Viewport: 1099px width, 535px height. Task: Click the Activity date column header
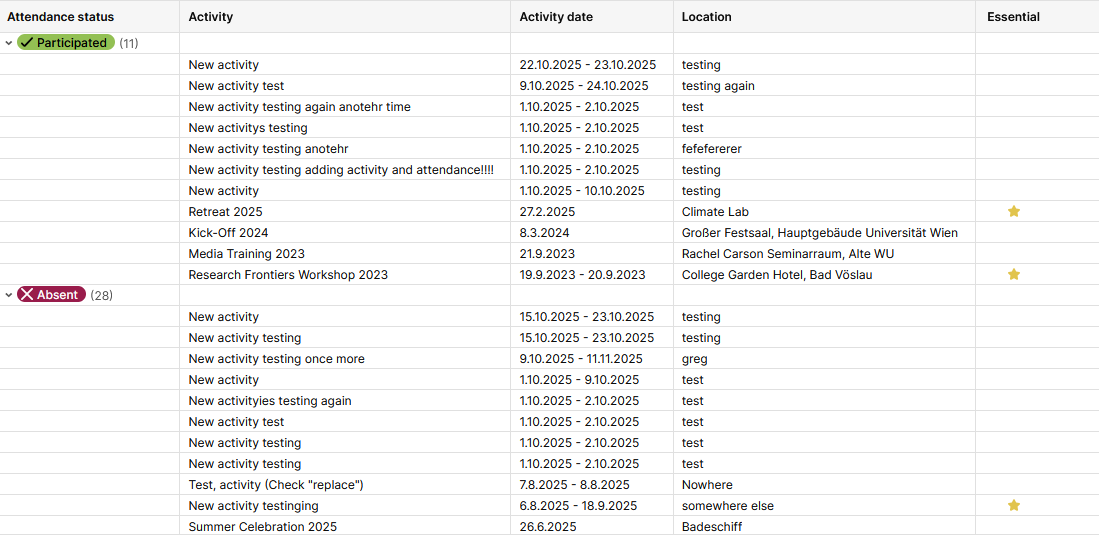point(556,17)
